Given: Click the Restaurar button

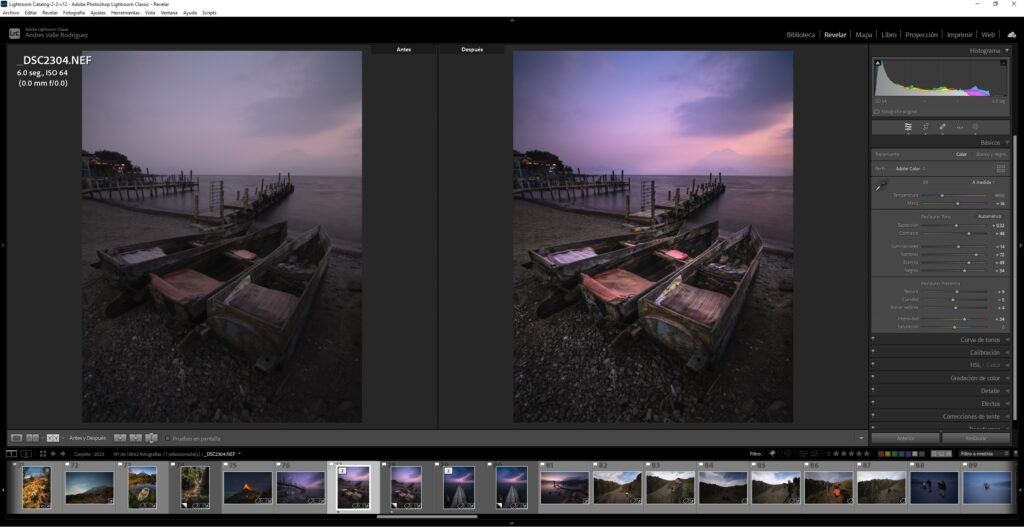Looking at the screenshot, I should (976, 438).
